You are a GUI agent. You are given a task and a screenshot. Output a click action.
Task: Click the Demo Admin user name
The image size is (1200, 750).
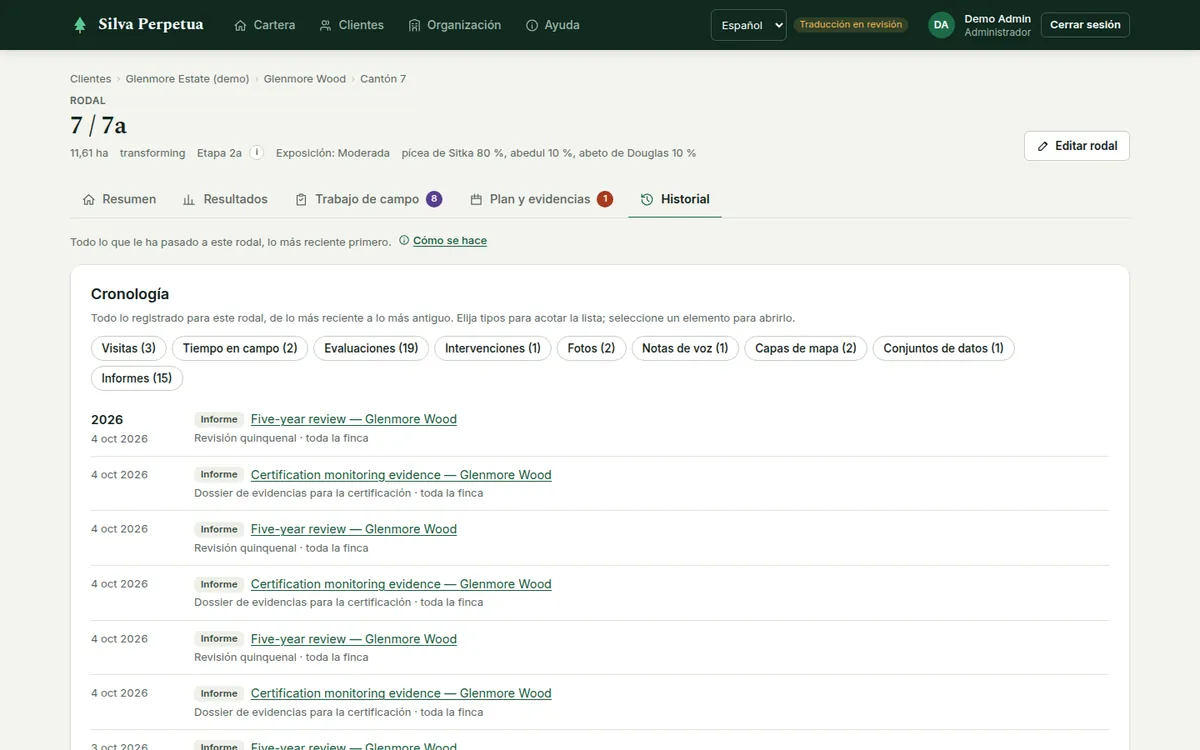tap(997, 19)
